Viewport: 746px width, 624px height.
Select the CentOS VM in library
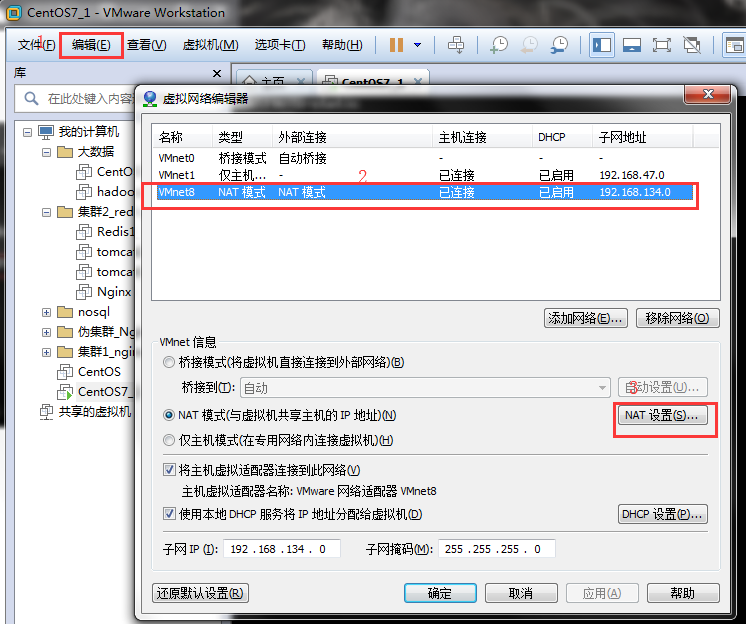pos(89,371)
